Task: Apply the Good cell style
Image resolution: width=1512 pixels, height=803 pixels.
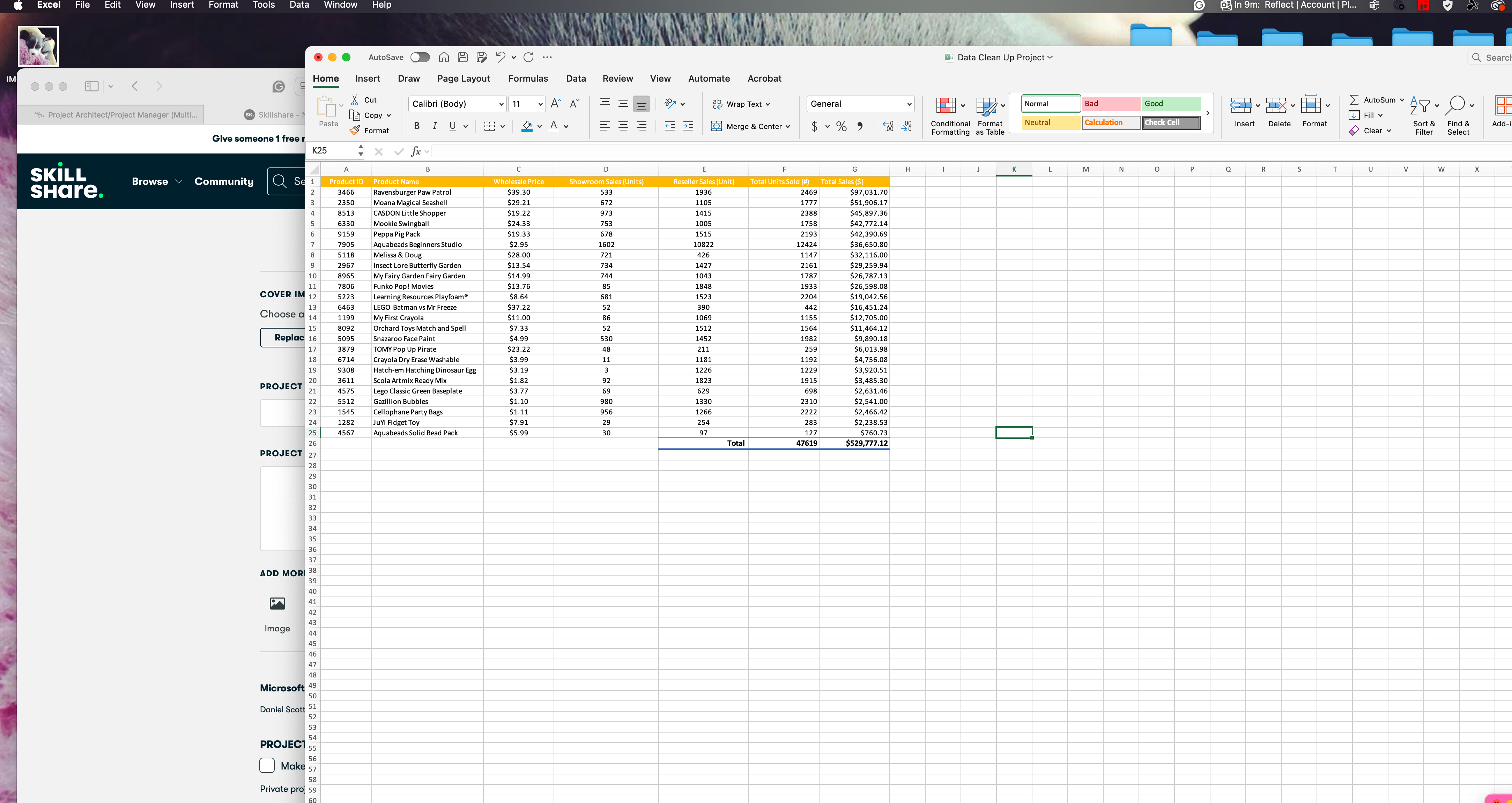Action: click(1171, 104)
